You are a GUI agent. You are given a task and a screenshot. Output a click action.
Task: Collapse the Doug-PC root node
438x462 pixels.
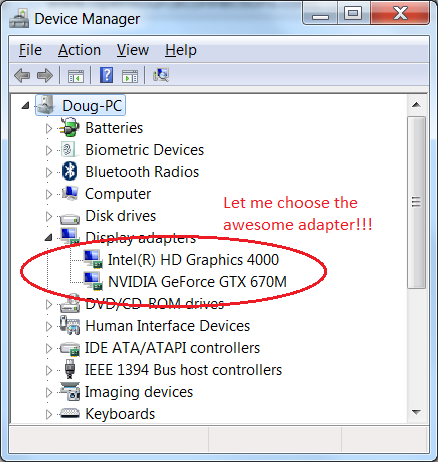point(25,106)
